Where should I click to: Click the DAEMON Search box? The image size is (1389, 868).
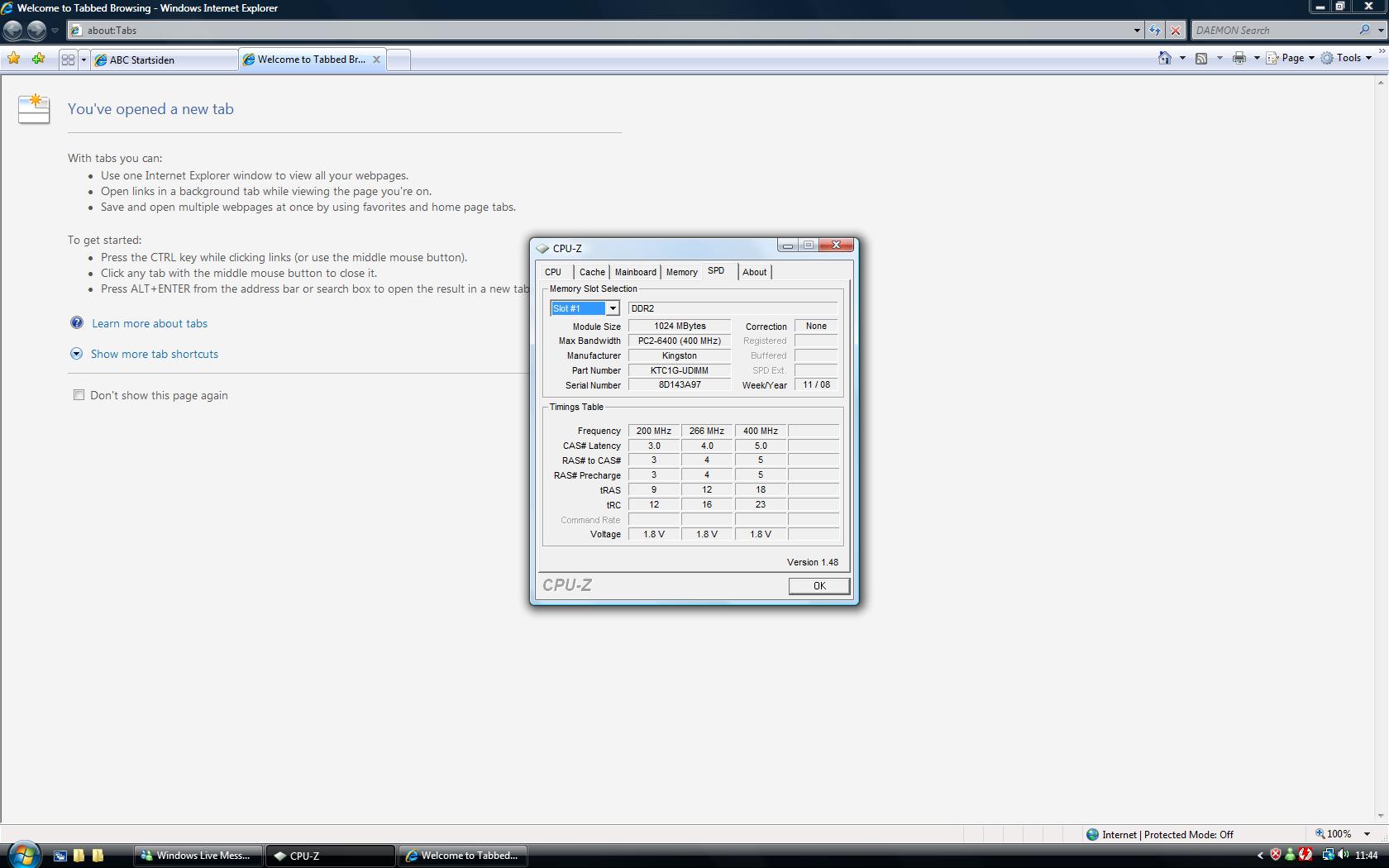pos(1273,31)
